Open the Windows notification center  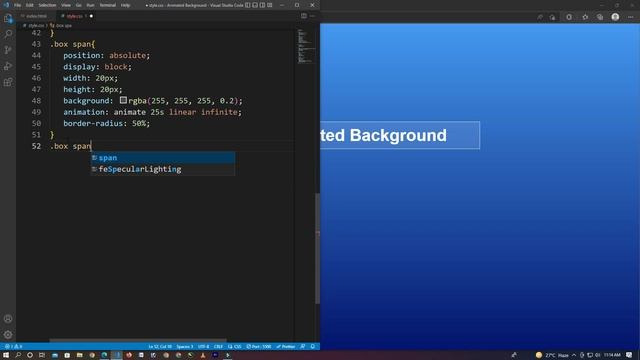629,355
